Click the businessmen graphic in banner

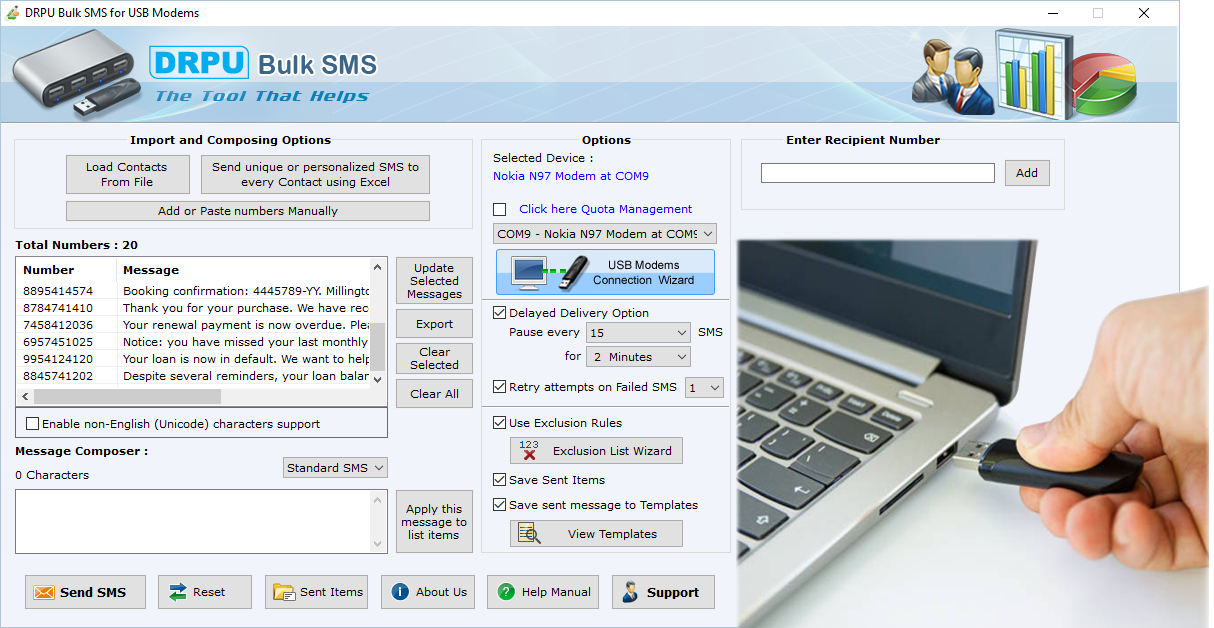(x=950, y=75)
